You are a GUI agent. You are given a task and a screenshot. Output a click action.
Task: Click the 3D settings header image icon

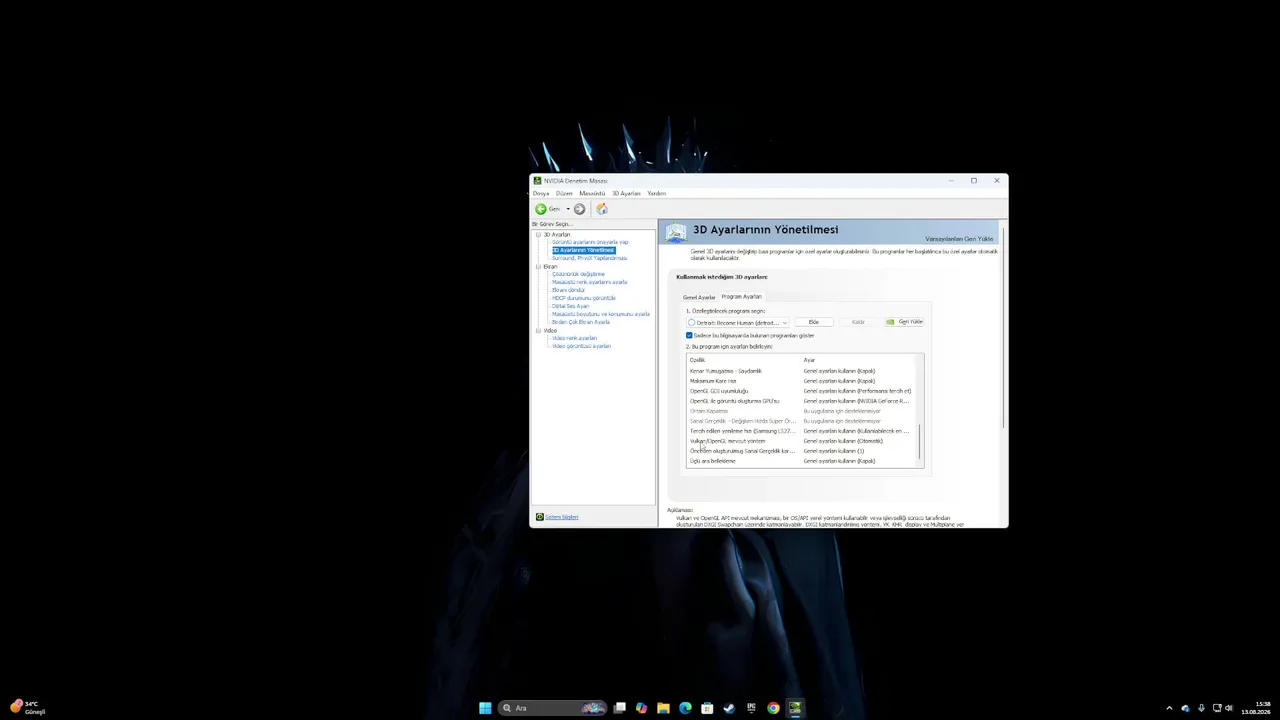[x=676, y=232]
